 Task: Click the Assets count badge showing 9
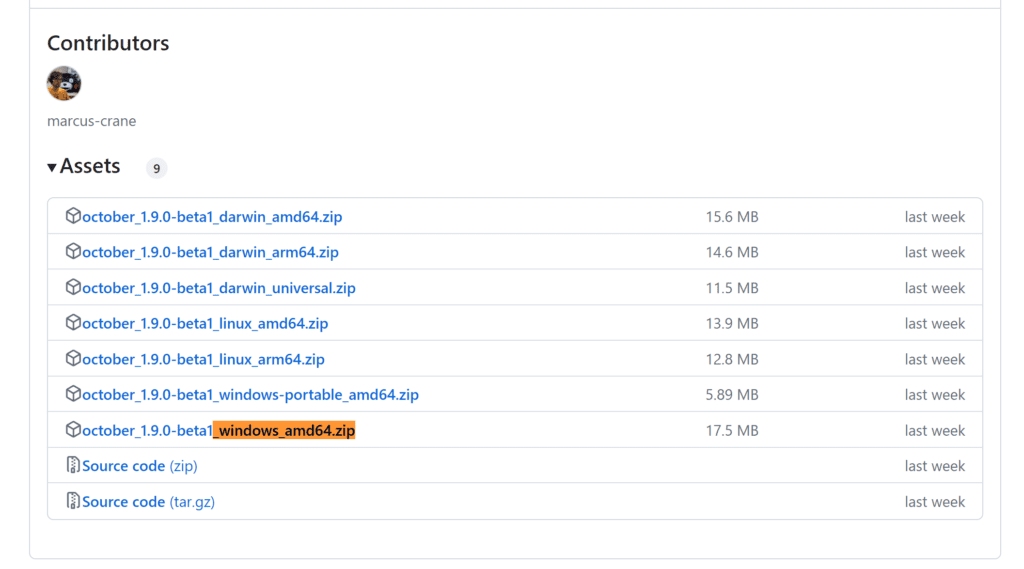156,168
